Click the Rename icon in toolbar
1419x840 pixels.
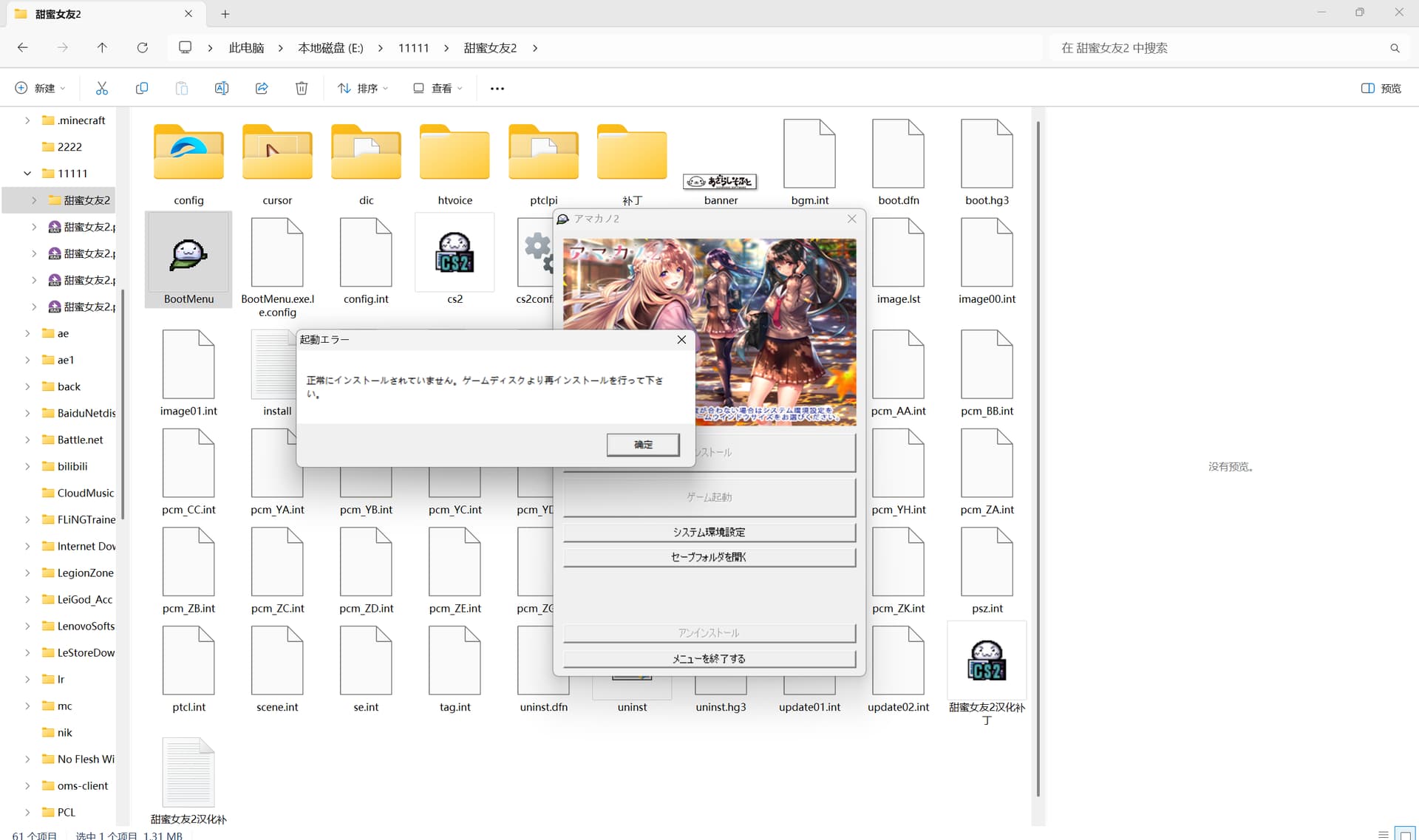(x=221, y=88)
